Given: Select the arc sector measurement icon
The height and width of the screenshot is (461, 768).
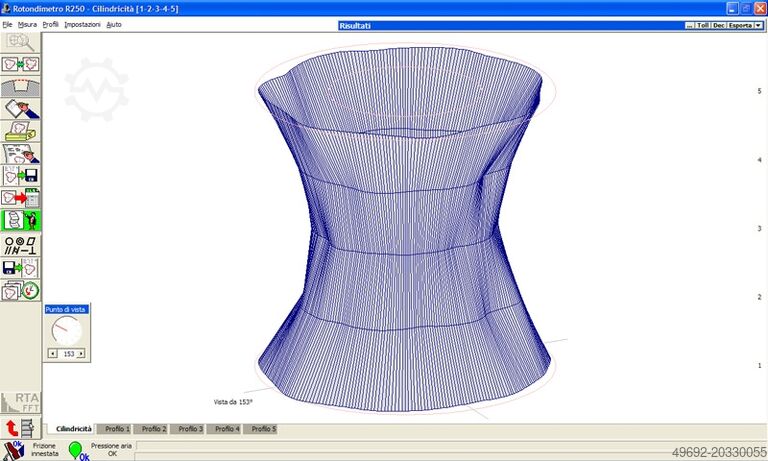Looking at the screenshot, I should point(20,86).
